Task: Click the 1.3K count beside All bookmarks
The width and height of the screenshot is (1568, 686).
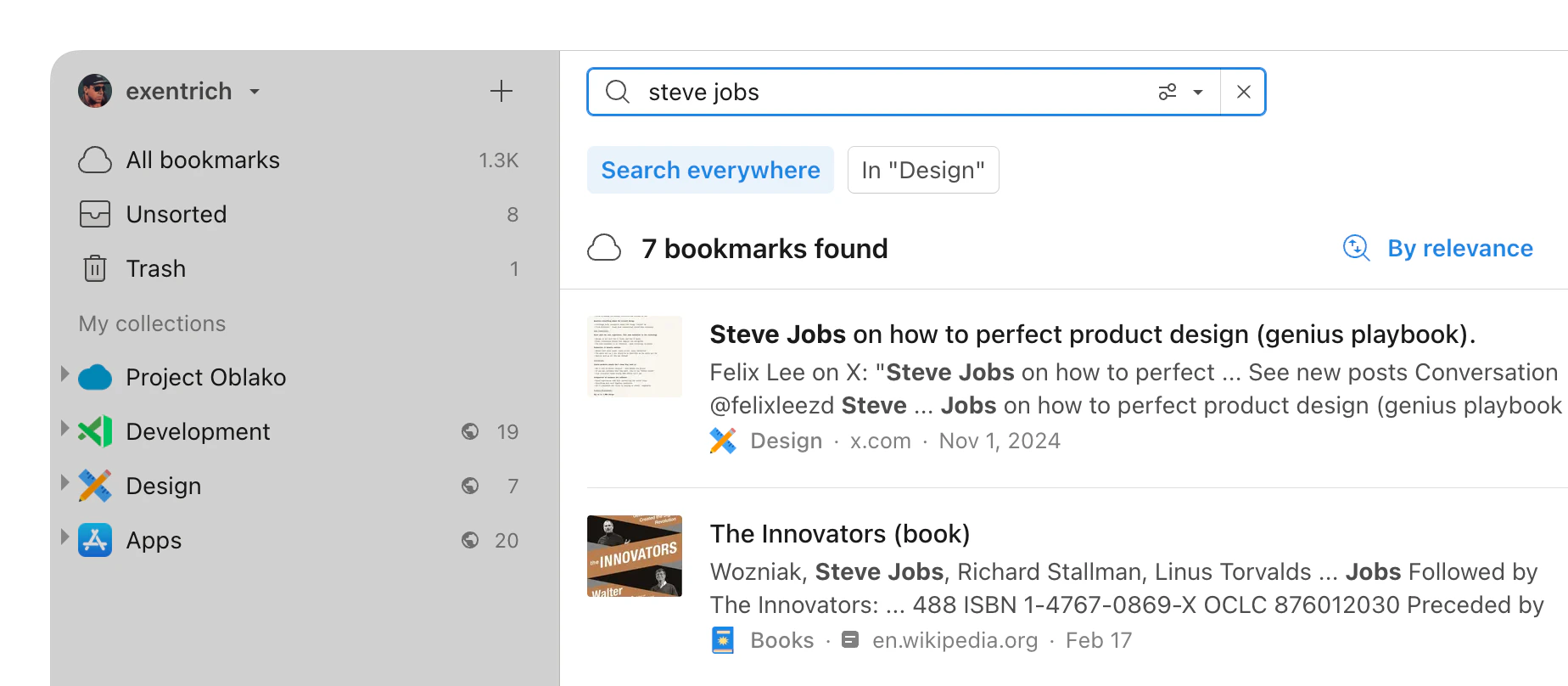Action: coord(499,160)
